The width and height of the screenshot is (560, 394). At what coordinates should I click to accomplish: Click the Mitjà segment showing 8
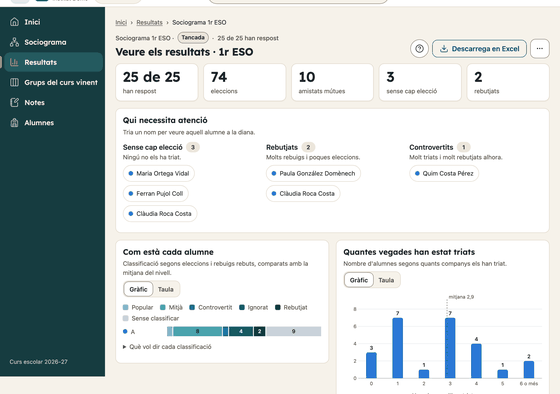(x=198, y=331)
